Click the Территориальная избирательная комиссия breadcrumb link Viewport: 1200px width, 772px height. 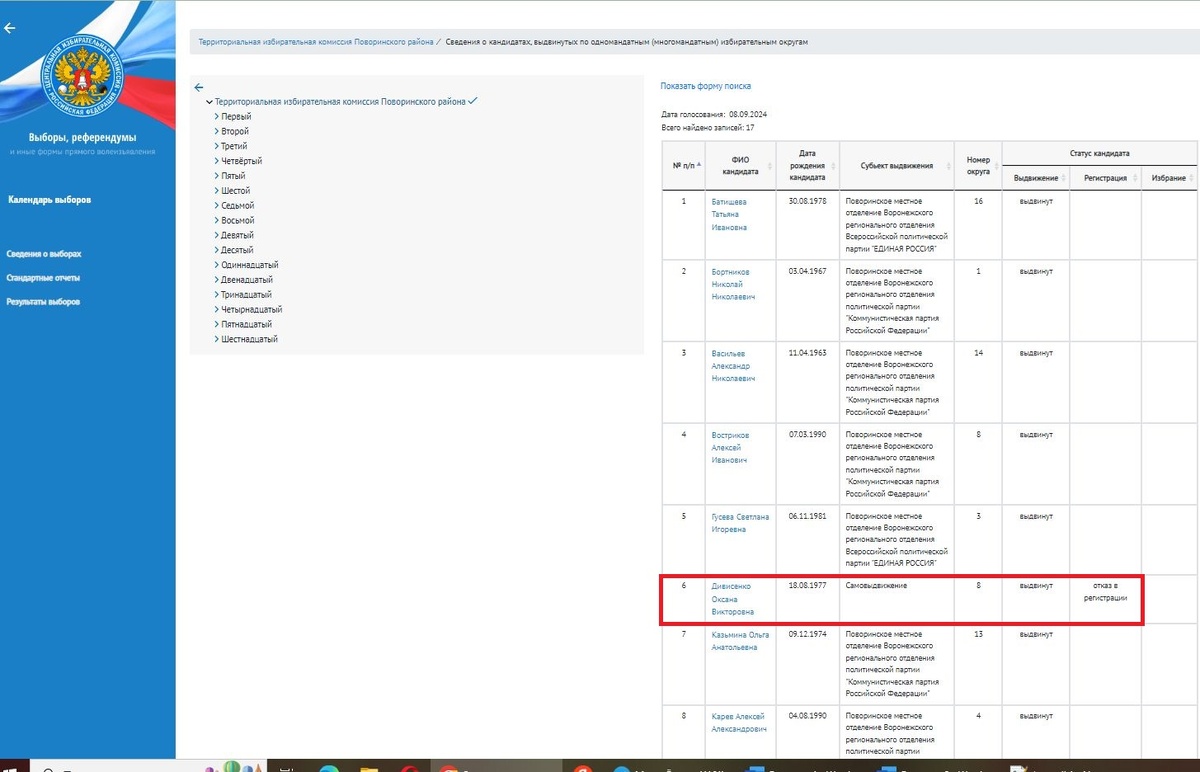[316, 42]
